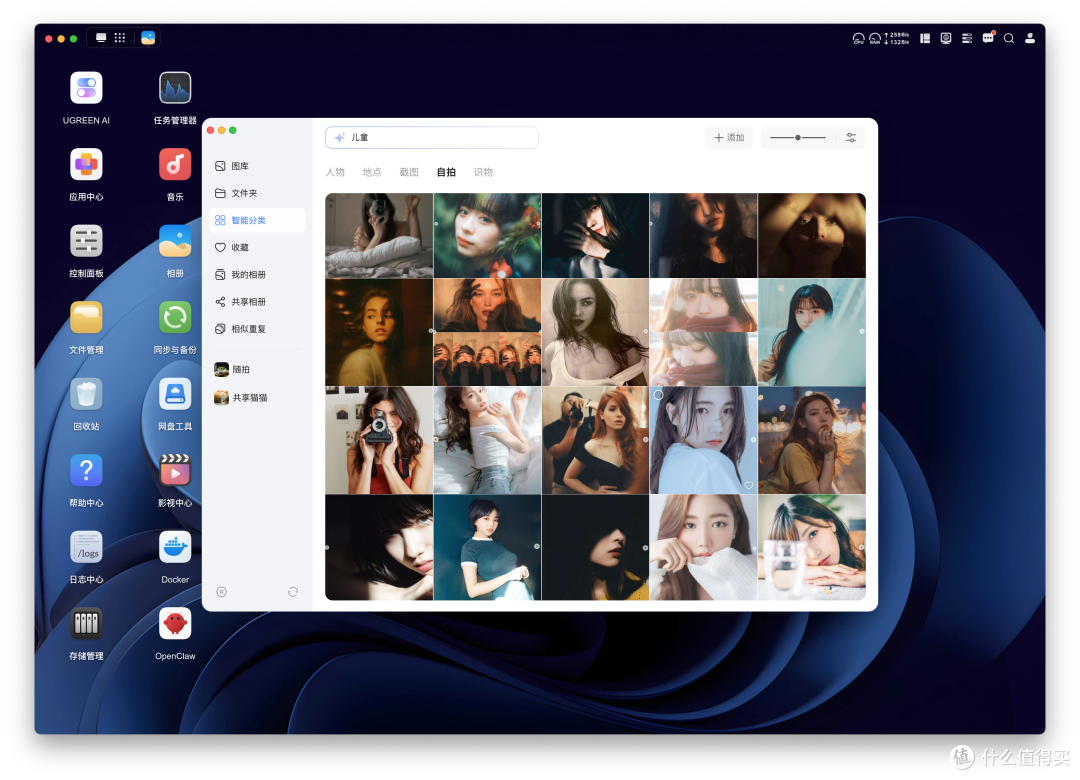Open the 日志中心 desktop icon
This screenshot has height=780, width=1080.
[x=86, y=547]
